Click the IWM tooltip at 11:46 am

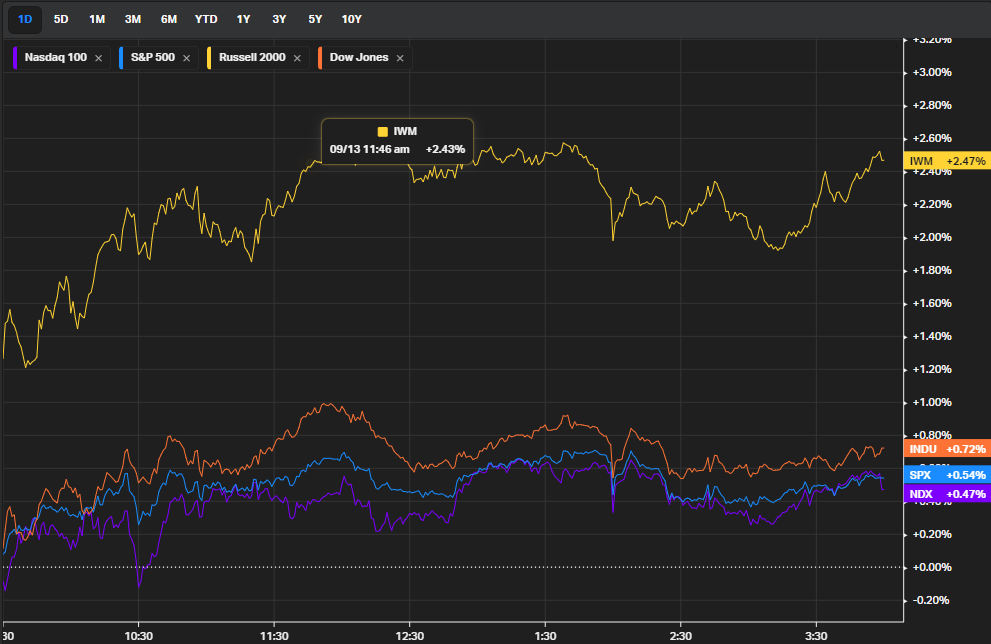tap(397, 140)
